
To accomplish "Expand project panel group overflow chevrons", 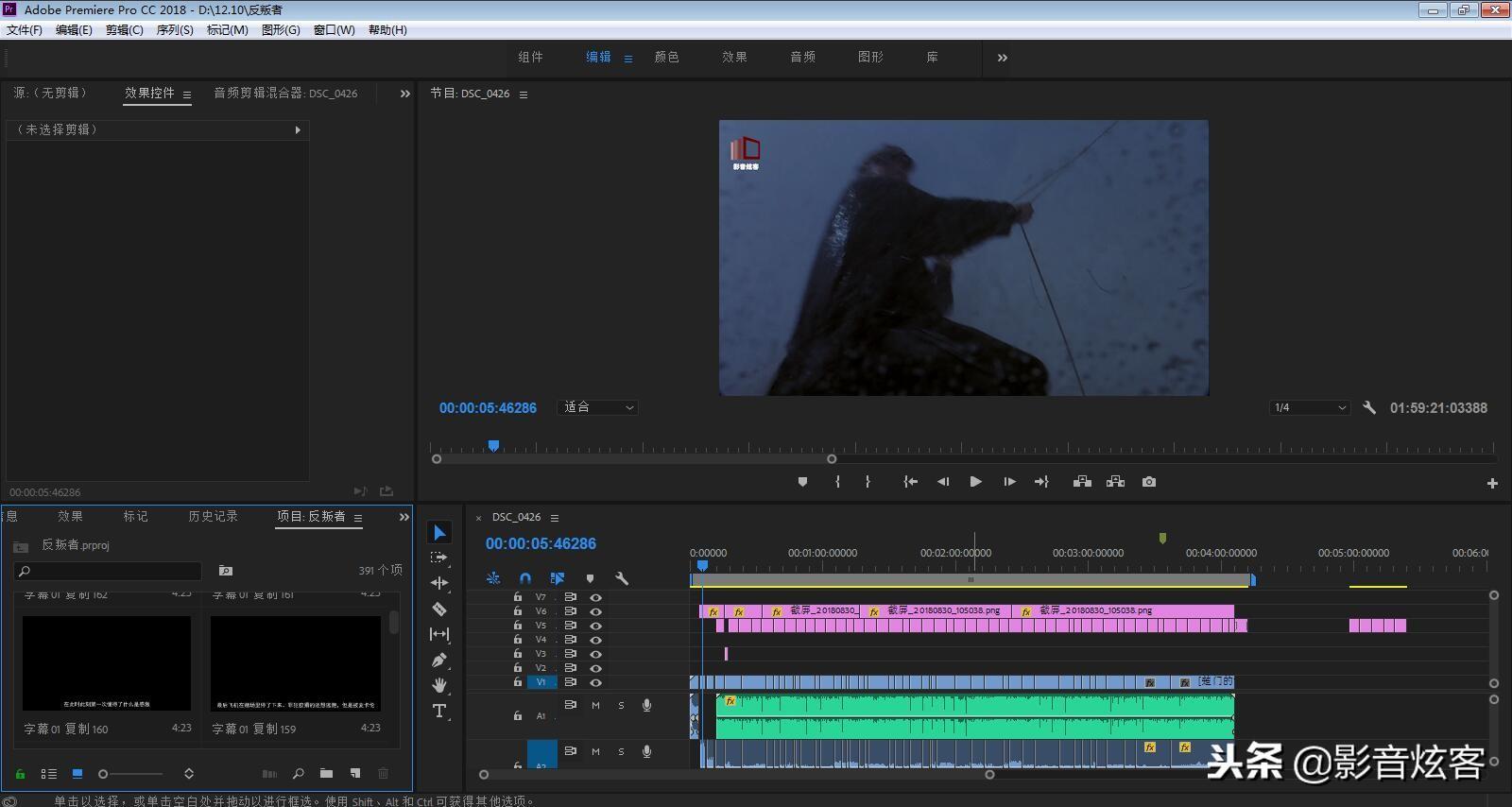I will [404, 517].
